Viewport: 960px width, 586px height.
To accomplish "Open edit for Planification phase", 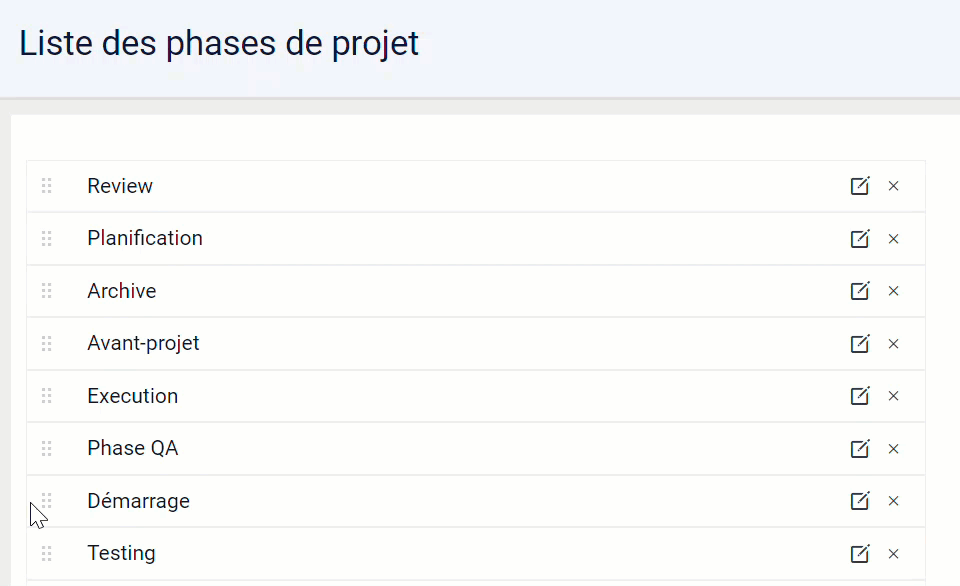I will pos(860,238).
